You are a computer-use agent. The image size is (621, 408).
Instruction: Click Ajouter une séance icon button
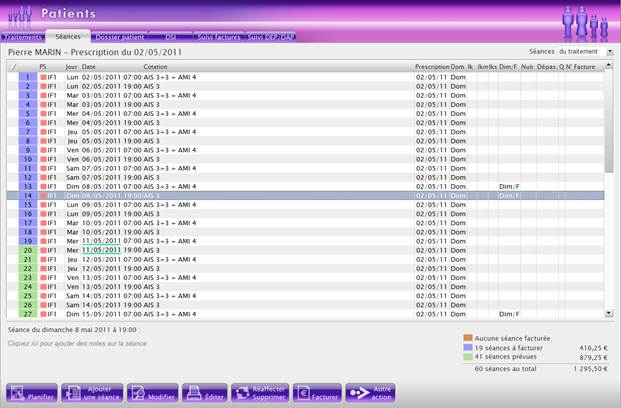click(93, 392)
